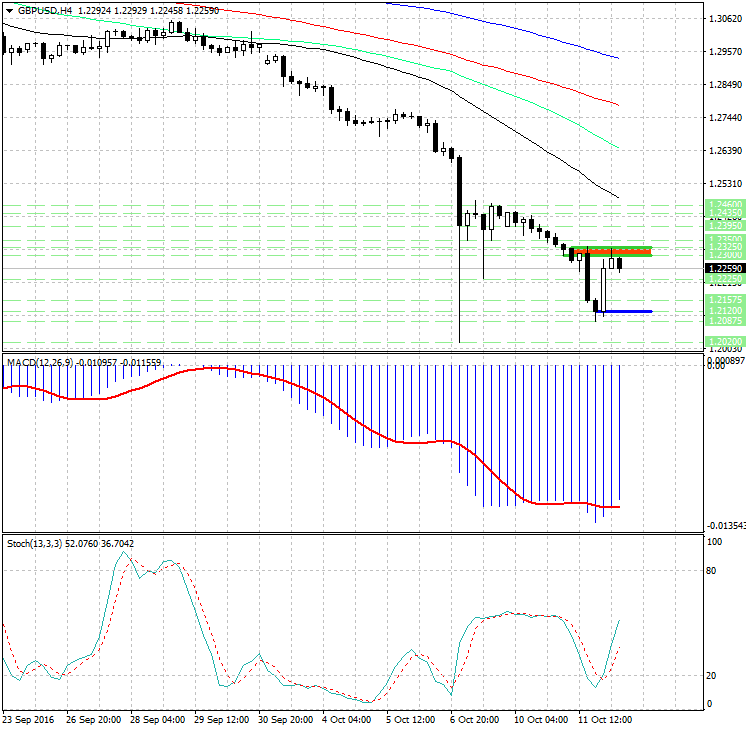Click the 23 Sep 2016 date label
Screen dimensions: 746x731
click(x=29, y=720)
